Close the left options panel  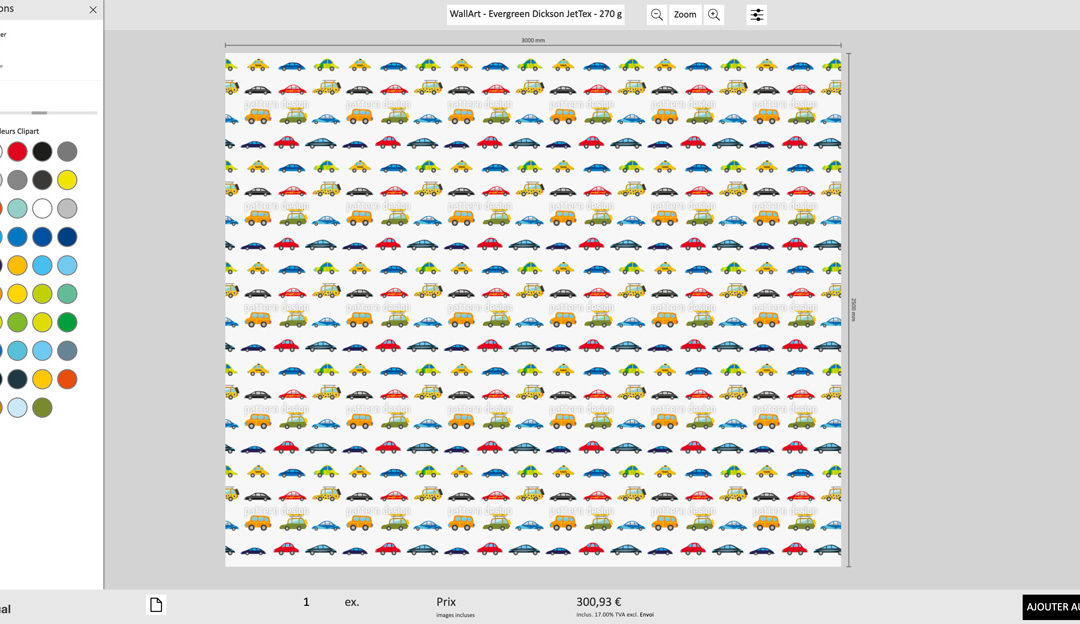93,10
